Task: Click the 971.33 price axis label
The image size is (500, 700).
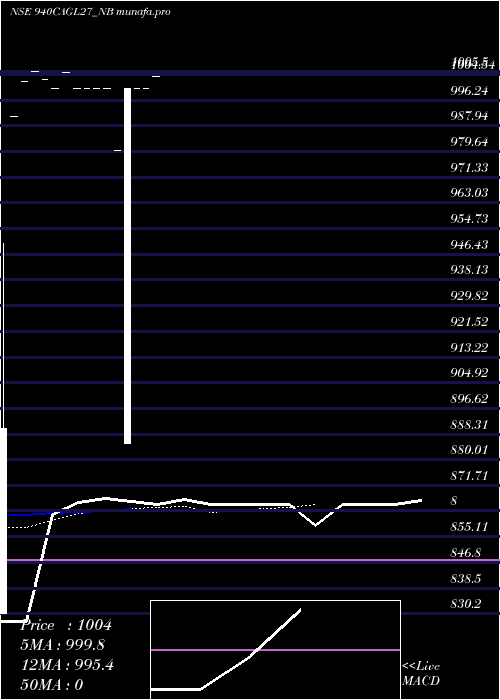Action: click(469, 168)
